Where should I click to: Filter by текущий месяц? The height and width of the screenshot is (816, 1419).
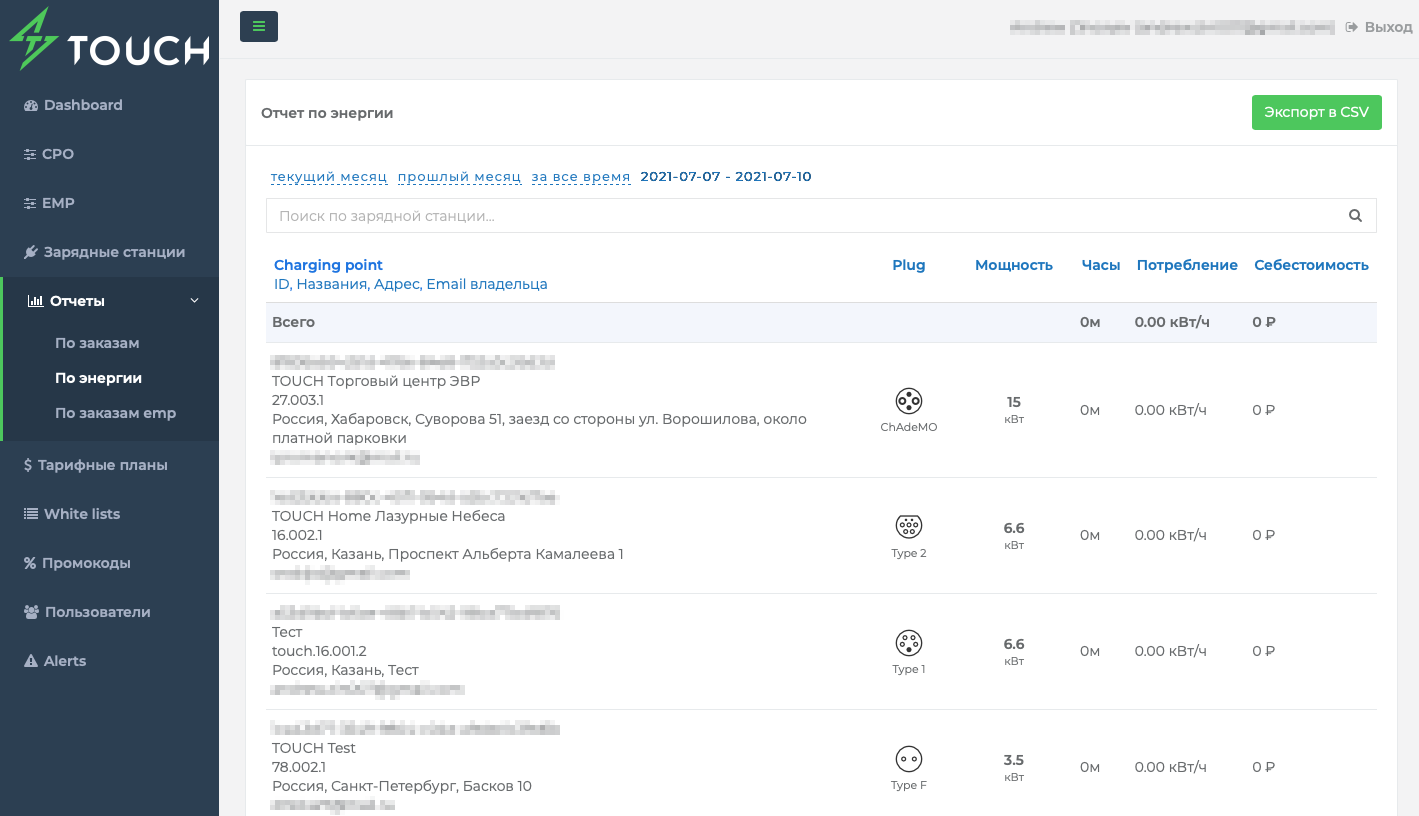(329, 177)
